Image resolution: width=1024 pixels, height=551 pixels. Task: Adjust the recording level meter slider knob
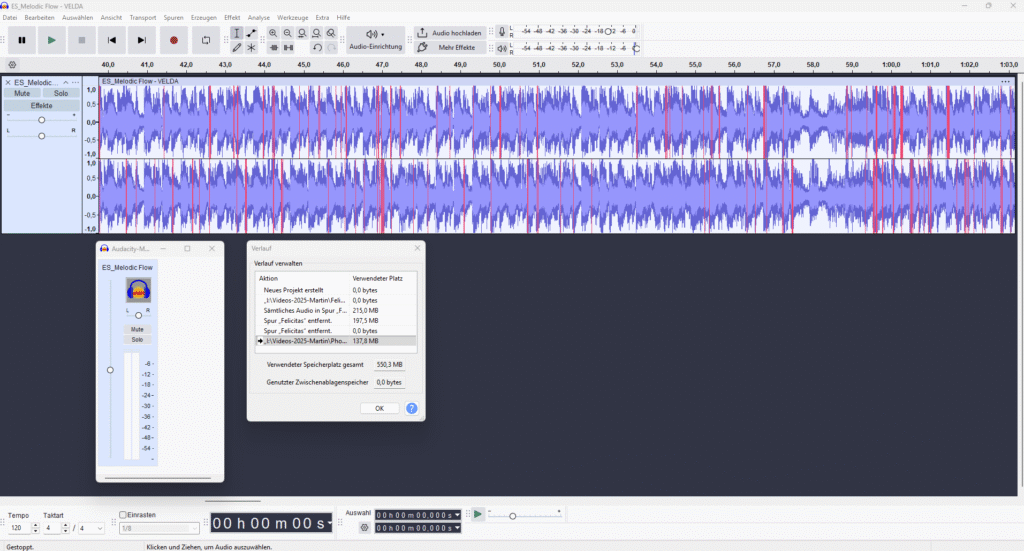[x=608, y=31]
